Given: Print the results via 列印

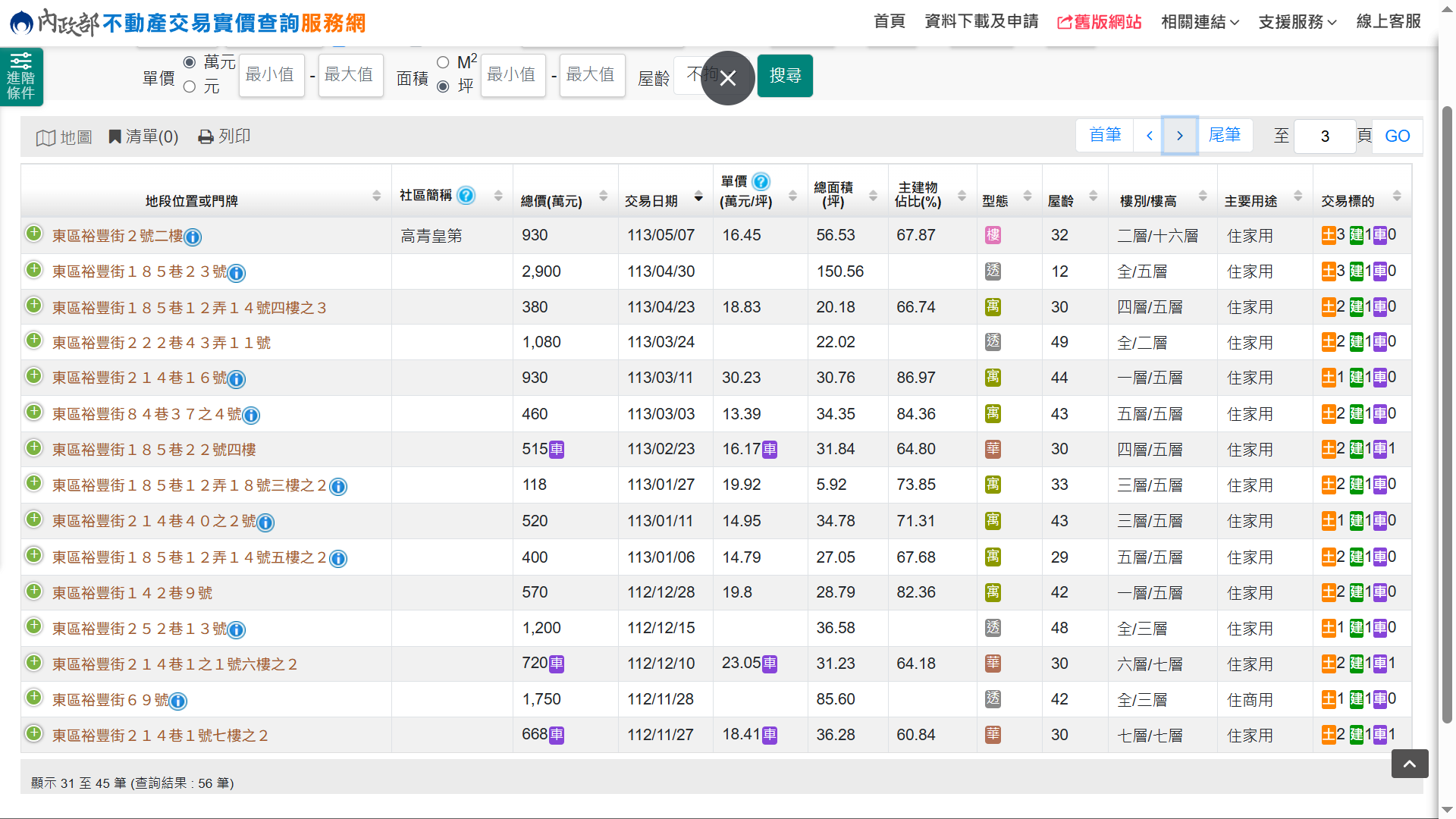Looking at the screenshot, I should click(224, 136).
